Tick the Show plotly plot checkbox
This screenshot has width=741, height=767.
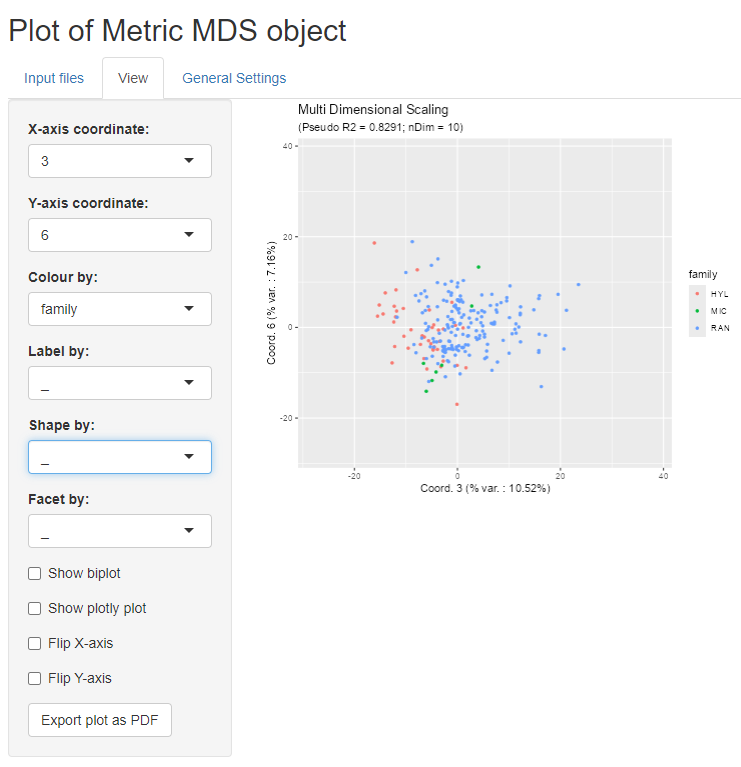34,609
